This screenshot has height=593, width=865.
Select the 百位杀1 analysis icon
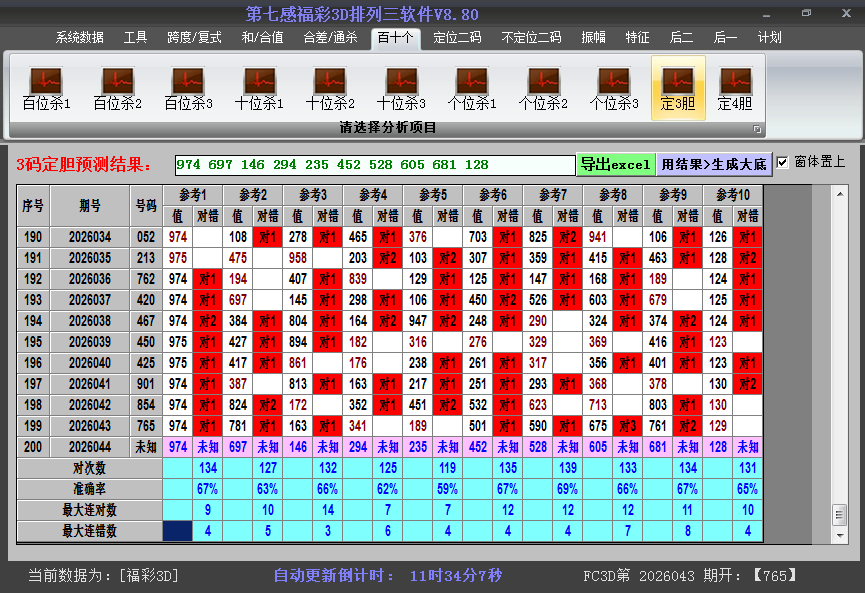coord(46,88)
